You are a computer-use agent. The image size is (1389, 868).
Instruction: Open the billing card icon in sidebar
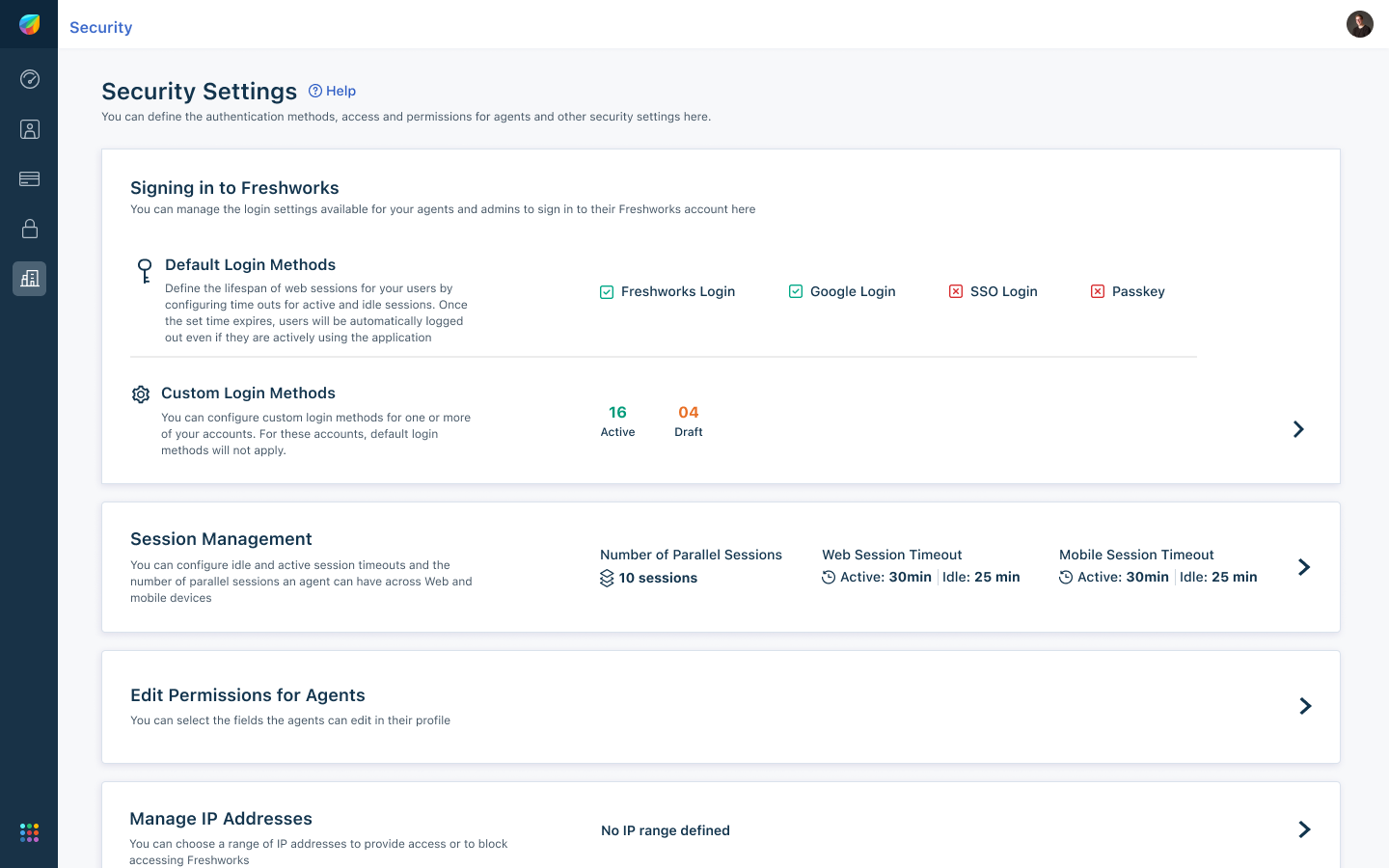[x=30, y=178]
